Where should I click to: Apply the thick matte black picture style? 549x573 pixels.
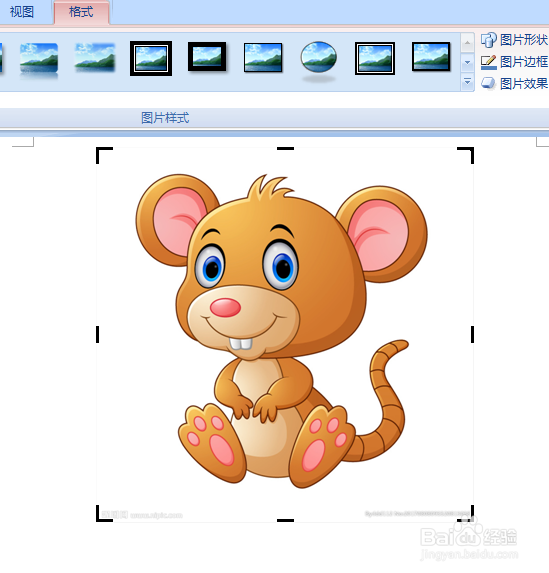[207, 57]
